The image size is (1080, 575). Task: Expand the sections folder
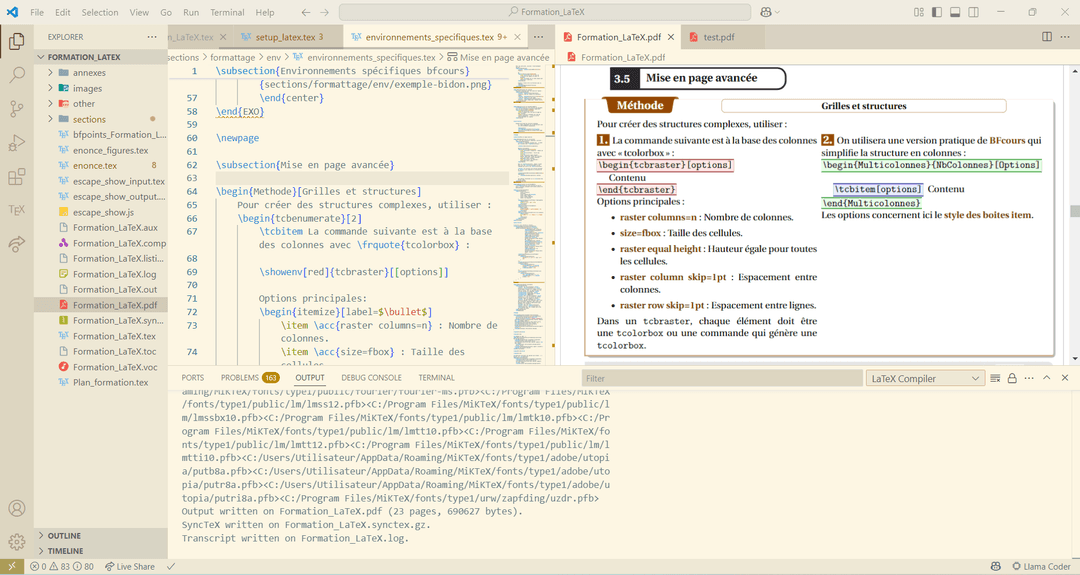pos(89,119)
